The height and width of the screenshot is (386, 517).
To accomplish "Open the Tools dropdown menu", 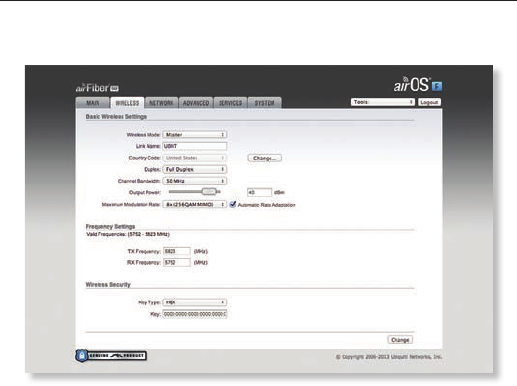I will tap(383, 102).
